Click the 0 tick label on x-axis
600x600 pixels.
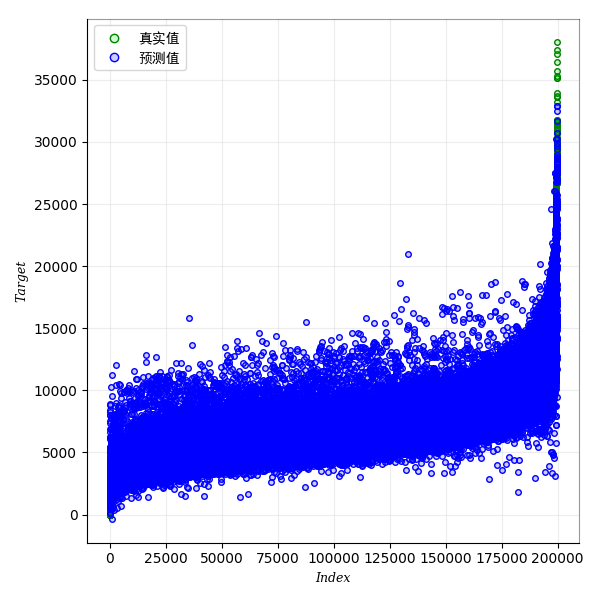(x=110, y=558)
